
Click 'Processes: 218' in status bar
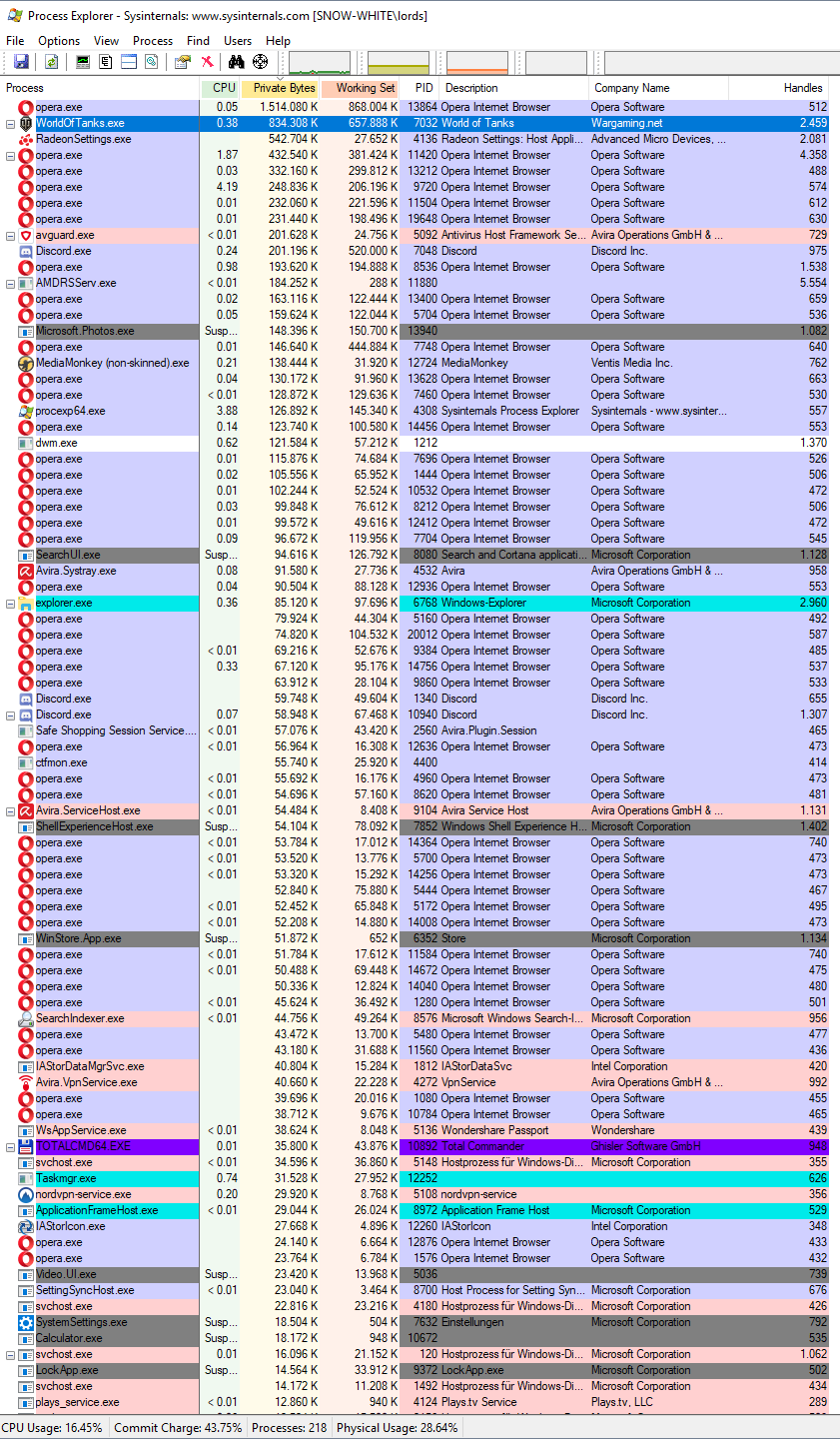289,1428
